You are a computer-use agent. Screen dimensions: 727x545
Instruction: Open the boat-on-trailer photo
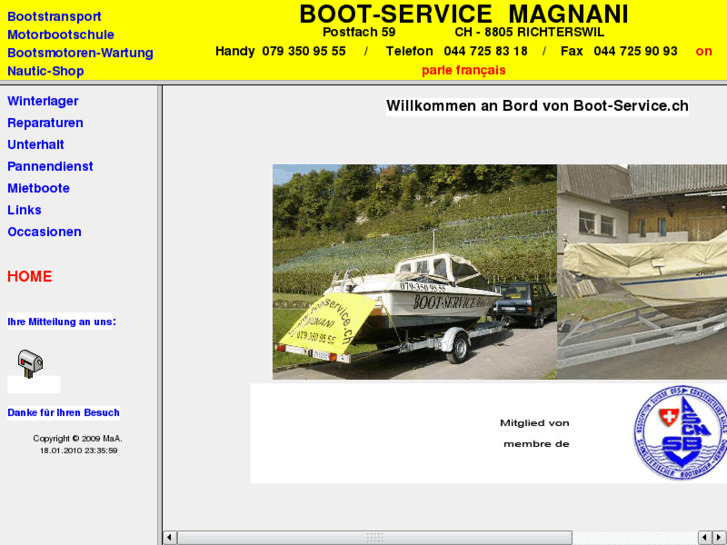point(415,272)
